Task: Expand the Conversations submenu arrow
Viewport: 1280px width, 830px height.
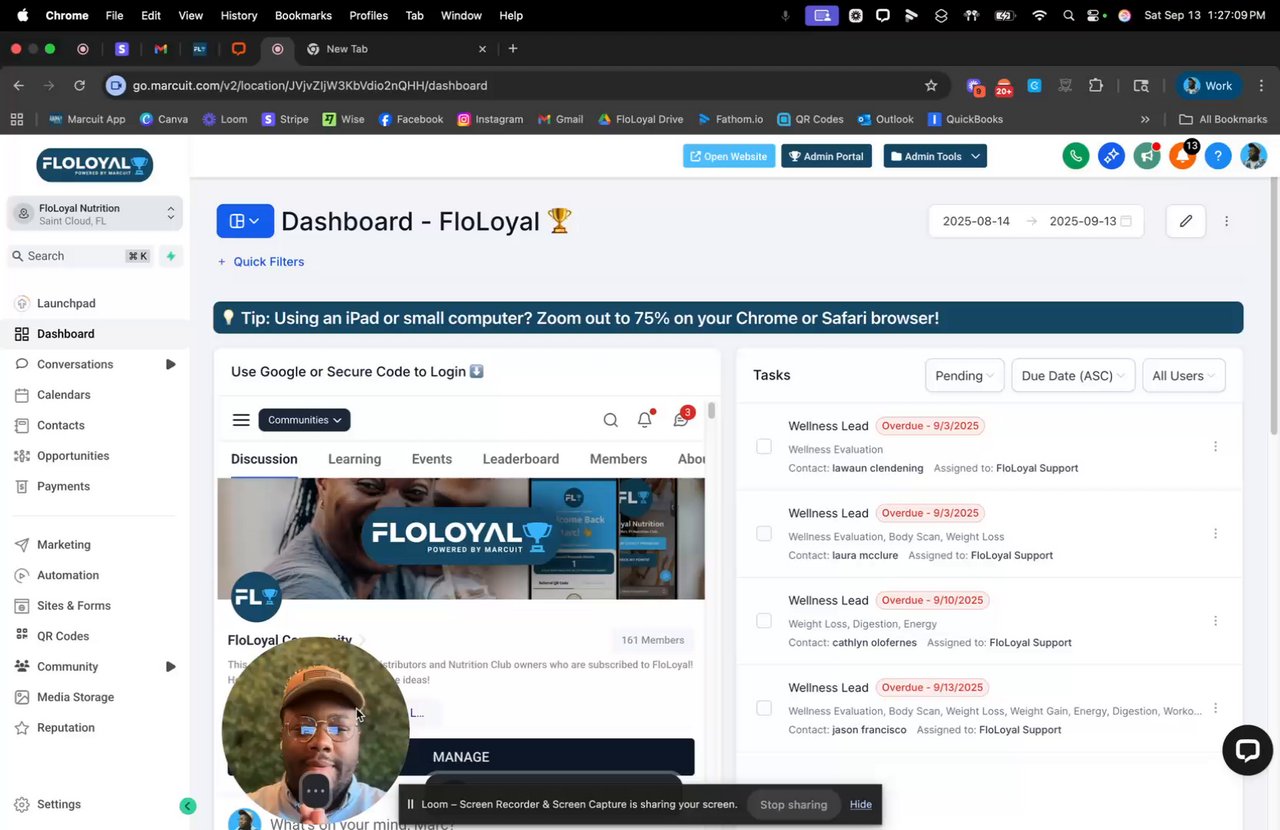Action: [171, 365]
